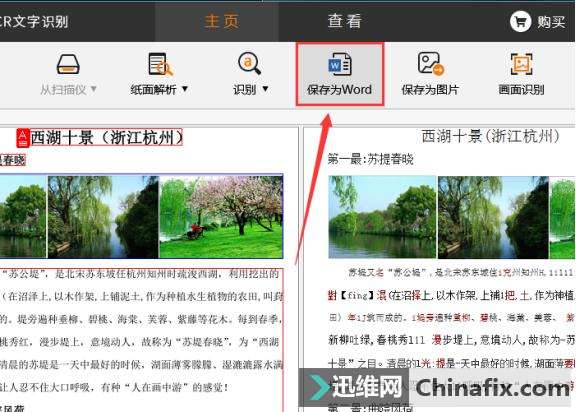Viewport: 576px width, 412px height.
Task: Click the recognized title 西湖十景 in result pane
Action: click(x=490, y=136)
